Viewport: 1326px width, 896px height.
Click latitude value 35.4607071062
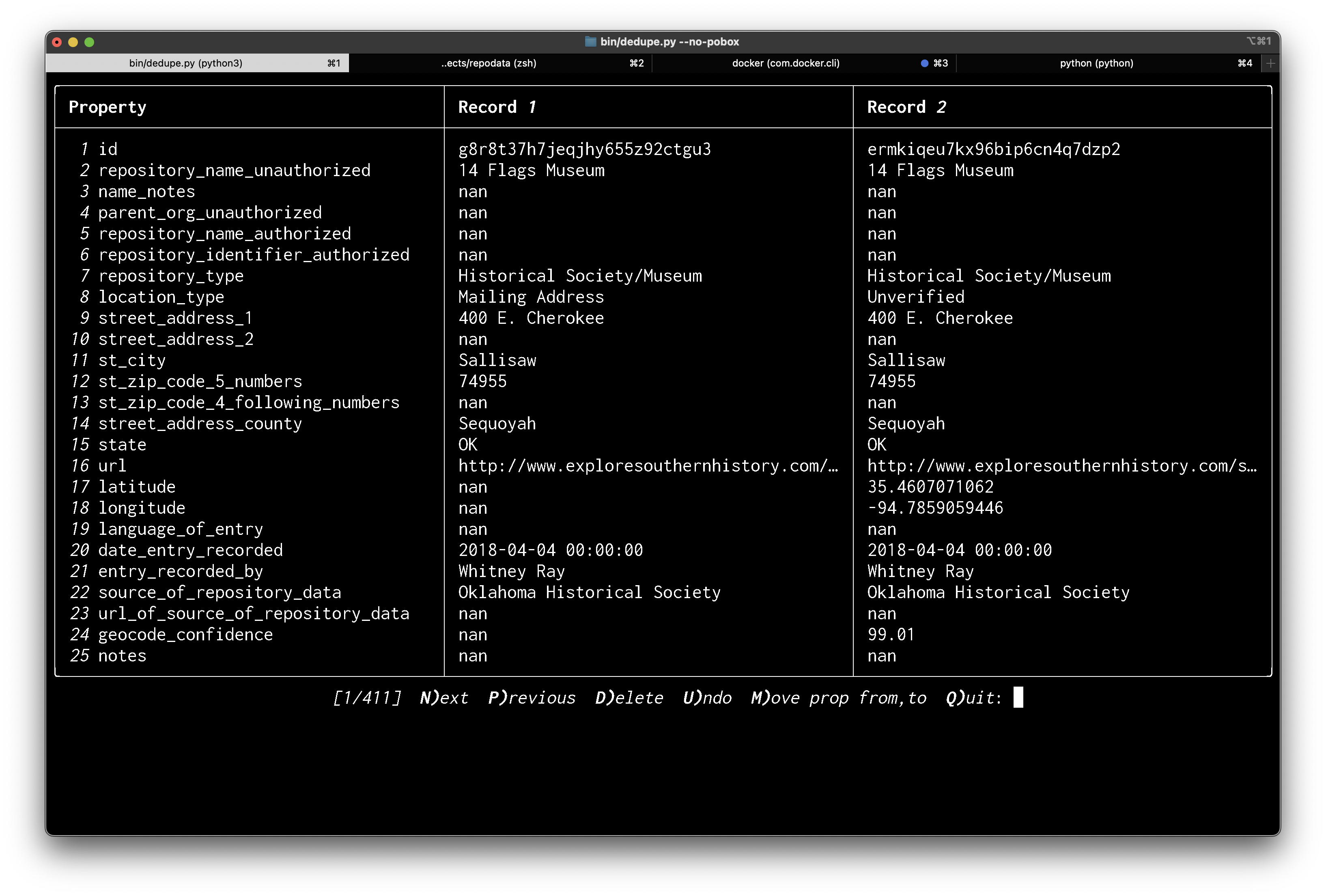pyautogui.click(x=930, y=487)
